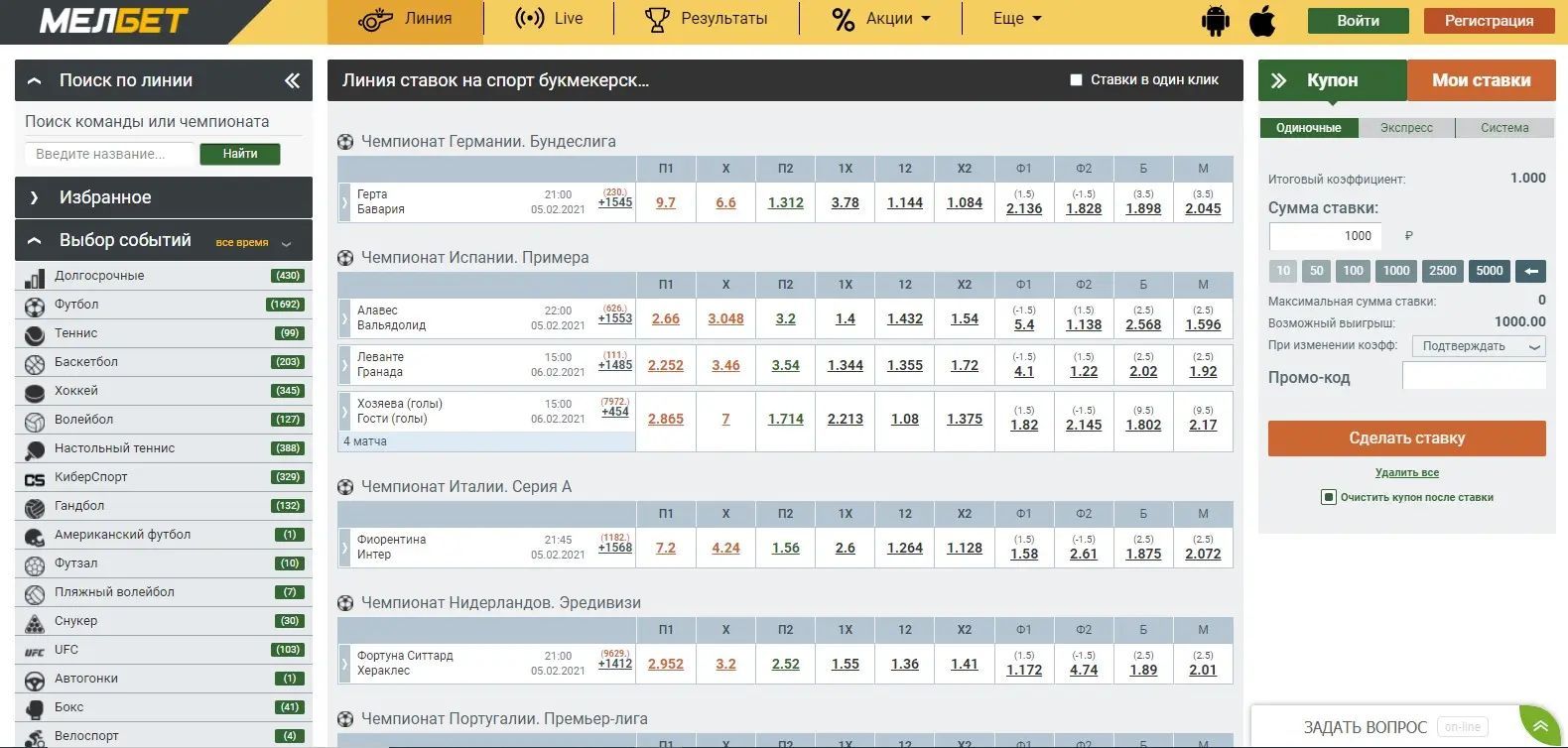Click the volleyball icon beside Волейбол
This screenshot has width=1568, height=748.
(x=35, y=421)
